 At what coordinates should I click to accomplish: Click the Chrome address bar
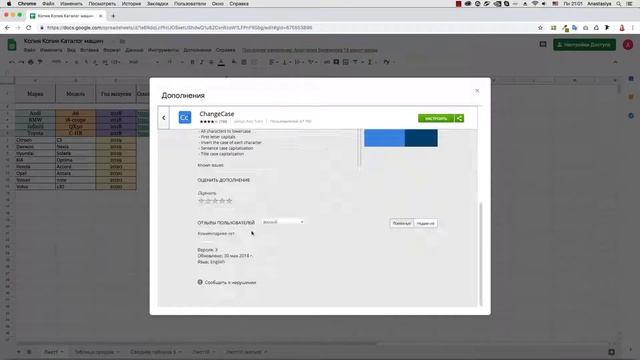286,28
